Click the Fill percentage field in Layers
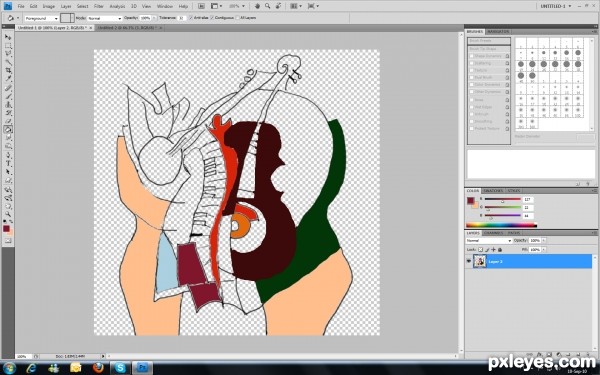The image size is (600, 375). (x=534, y=249)
